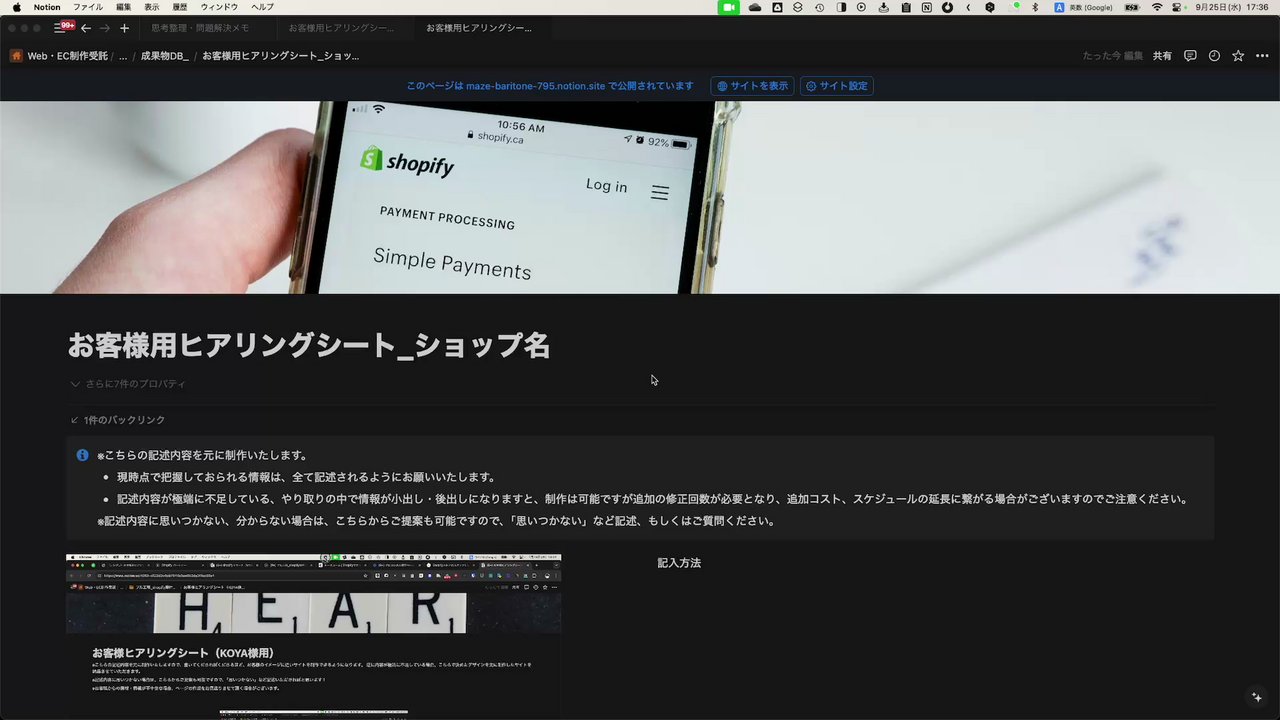Open Time Machine clock menu icon

point(820,7)
